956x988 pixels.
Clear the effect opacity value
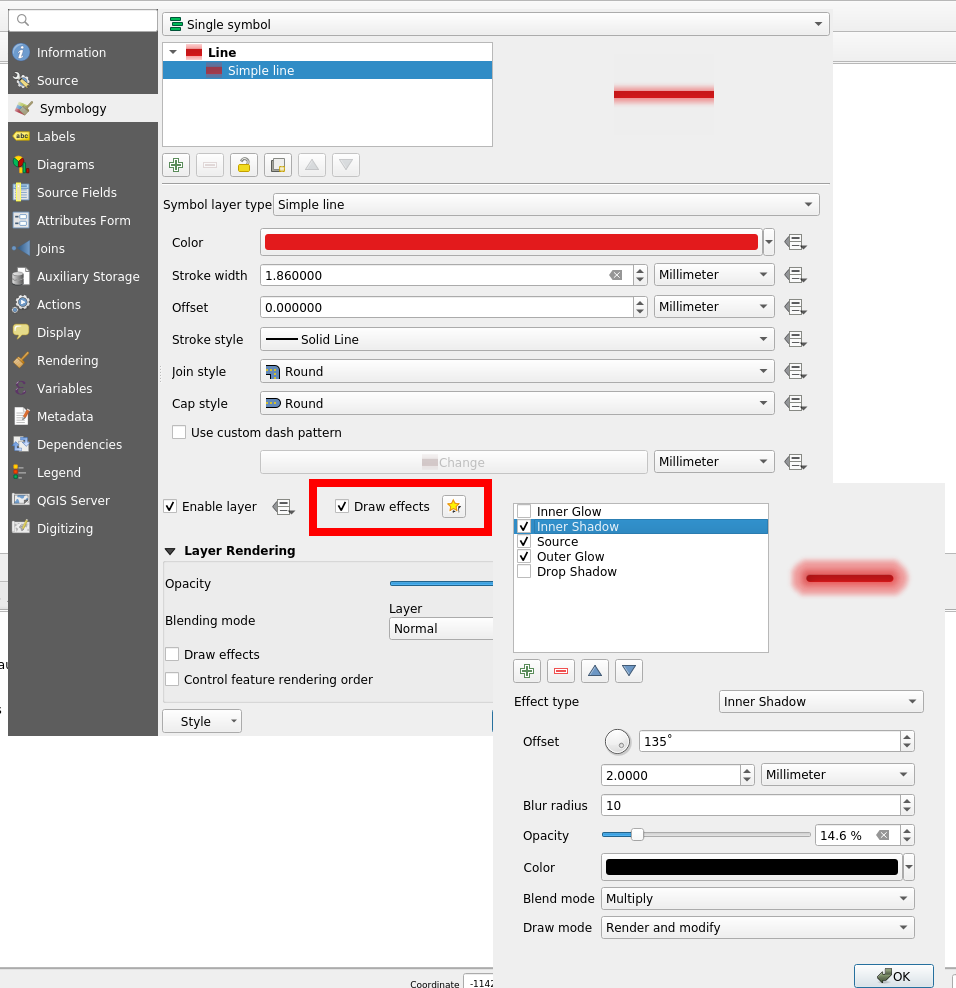point(883,836)
